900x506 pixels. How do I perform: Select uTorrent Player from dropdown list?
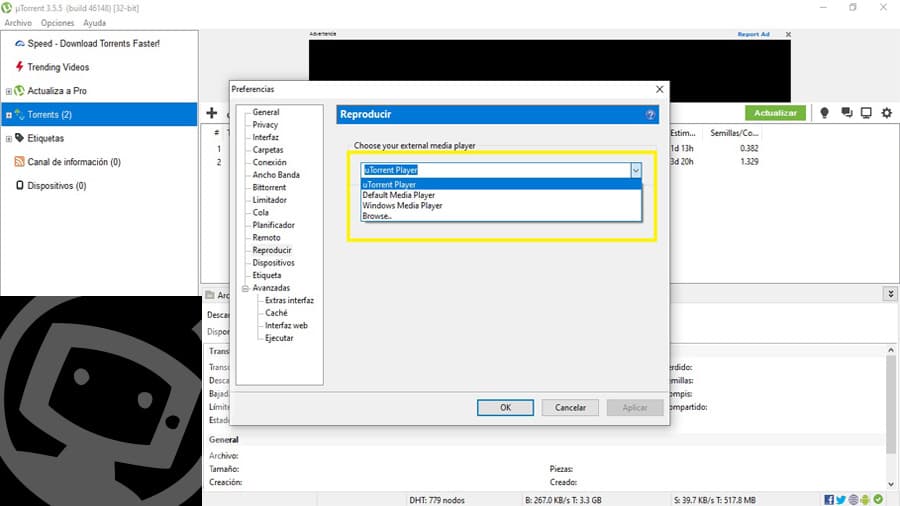coord(501,184)
